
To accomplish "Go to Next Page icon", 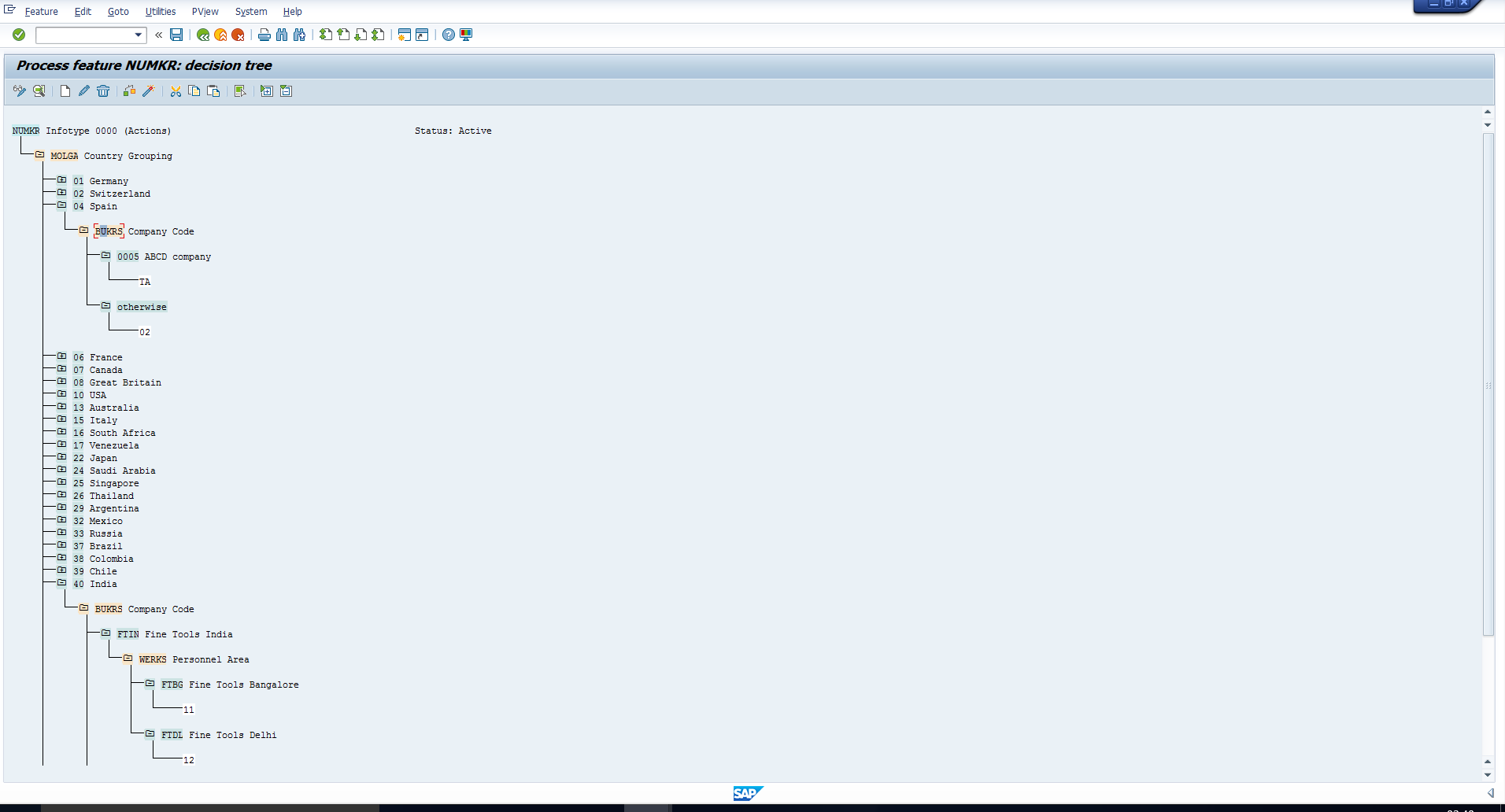I will point(361,35).
